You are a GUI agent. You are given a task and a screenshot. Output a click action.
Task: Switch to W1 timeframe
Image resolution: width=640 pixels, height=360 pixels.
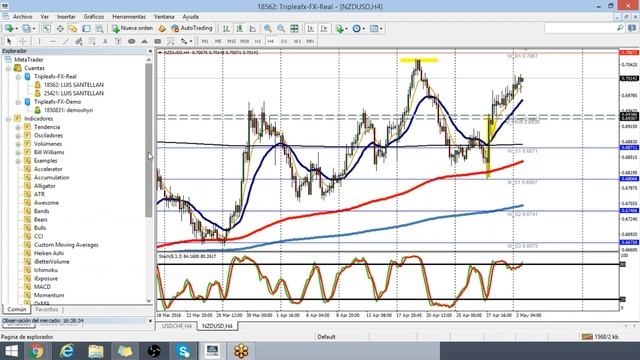297,41
